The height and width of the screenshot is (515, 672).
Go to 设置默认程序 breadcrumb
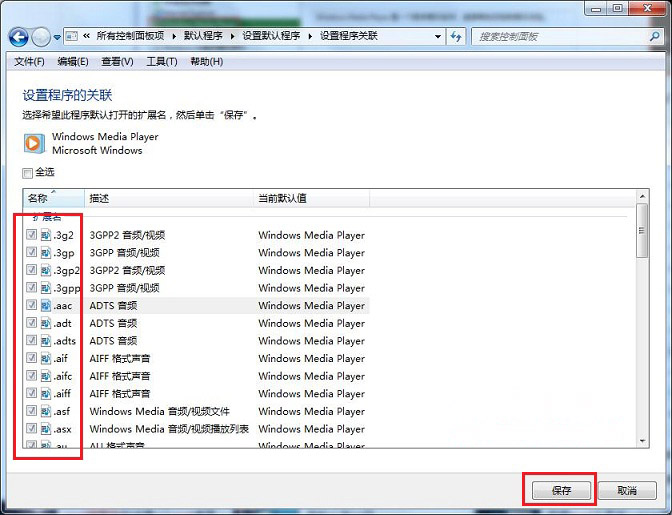(x=271, y=36)
